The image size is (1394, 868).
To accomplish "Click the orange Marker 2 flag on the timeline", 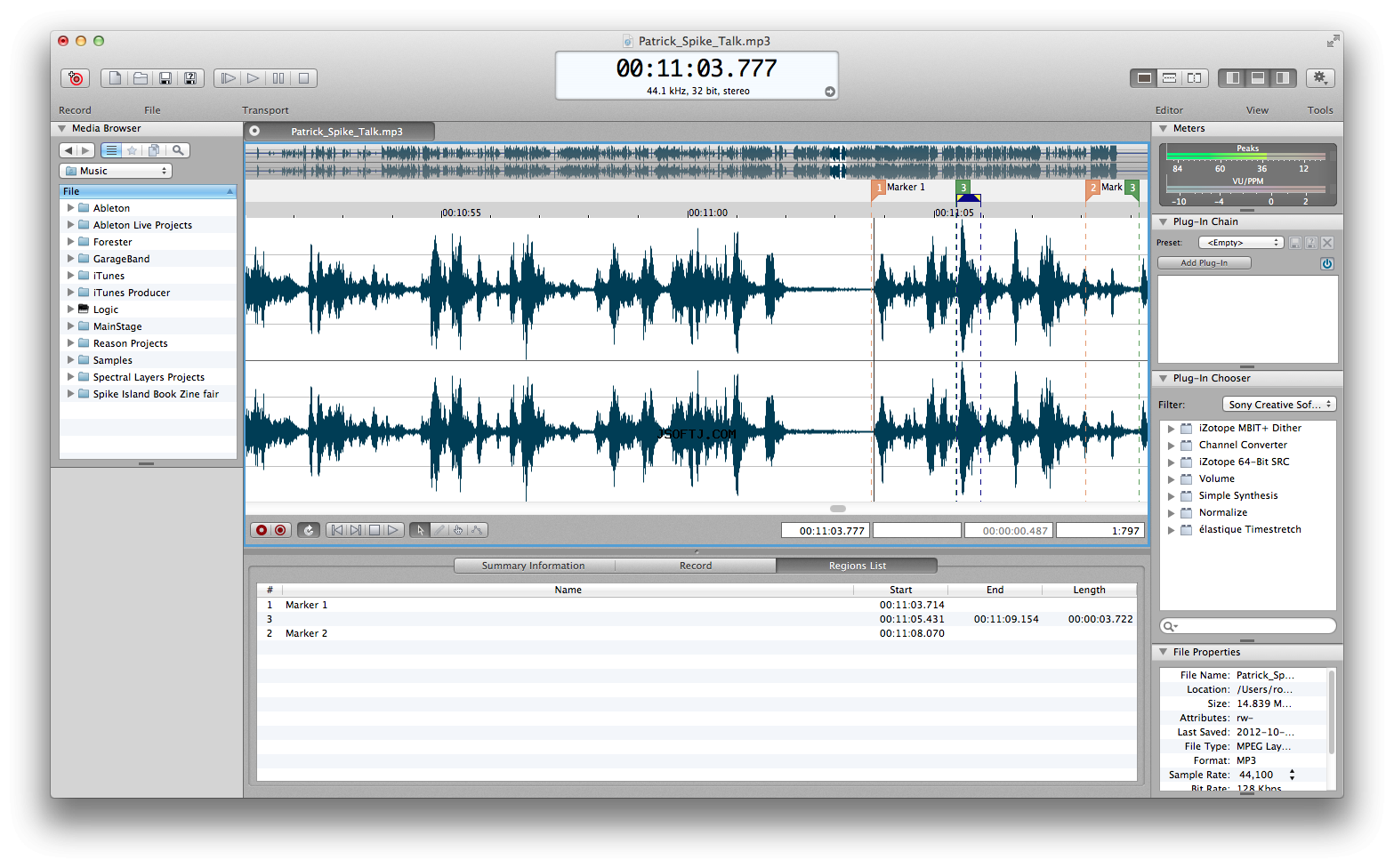I will 1093,188.
